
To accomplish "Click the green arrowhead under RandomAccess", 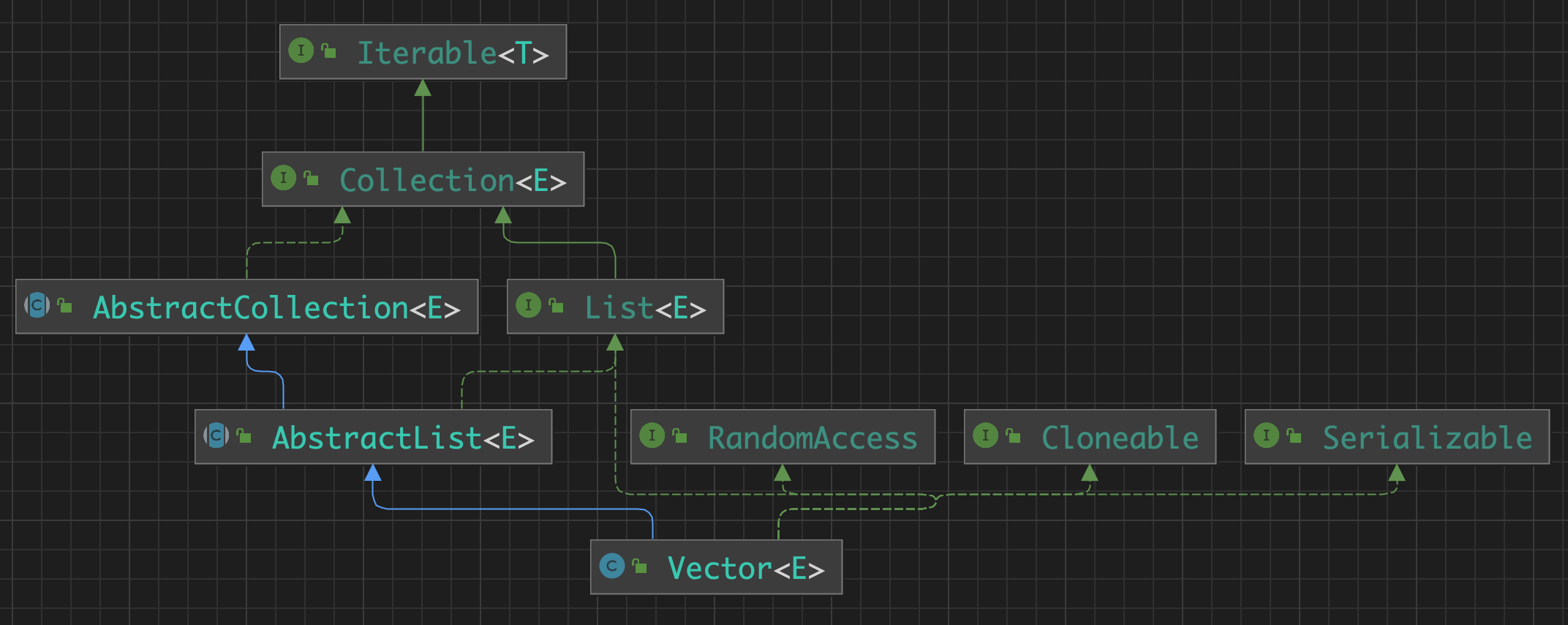I will pos(783,473).
